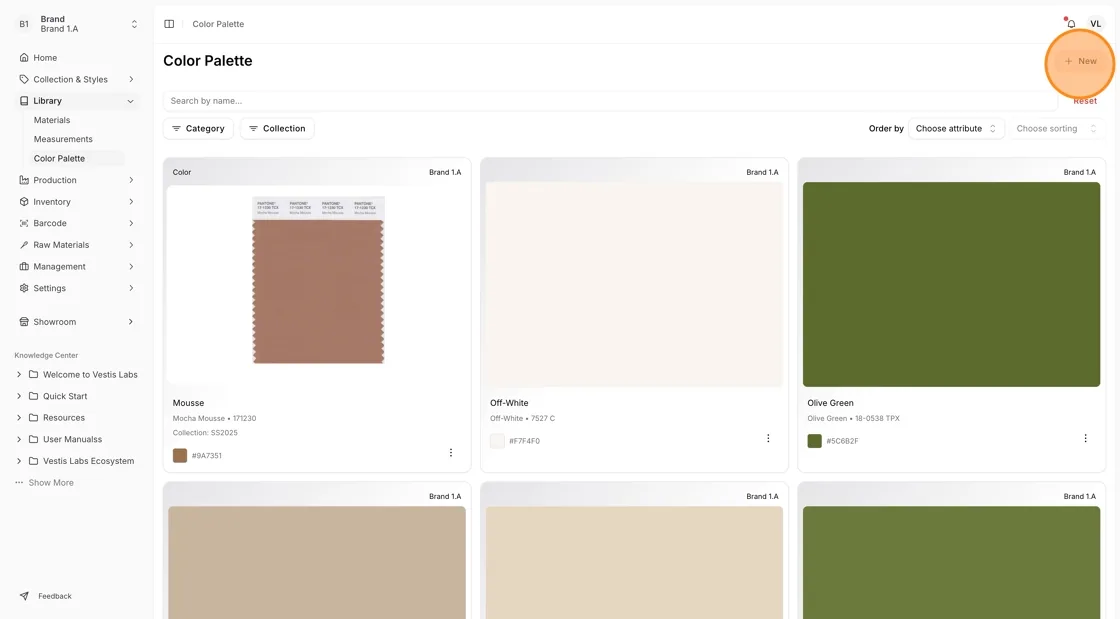
Task: Expand the Barcode menu chevron
Action: point(131,223)
